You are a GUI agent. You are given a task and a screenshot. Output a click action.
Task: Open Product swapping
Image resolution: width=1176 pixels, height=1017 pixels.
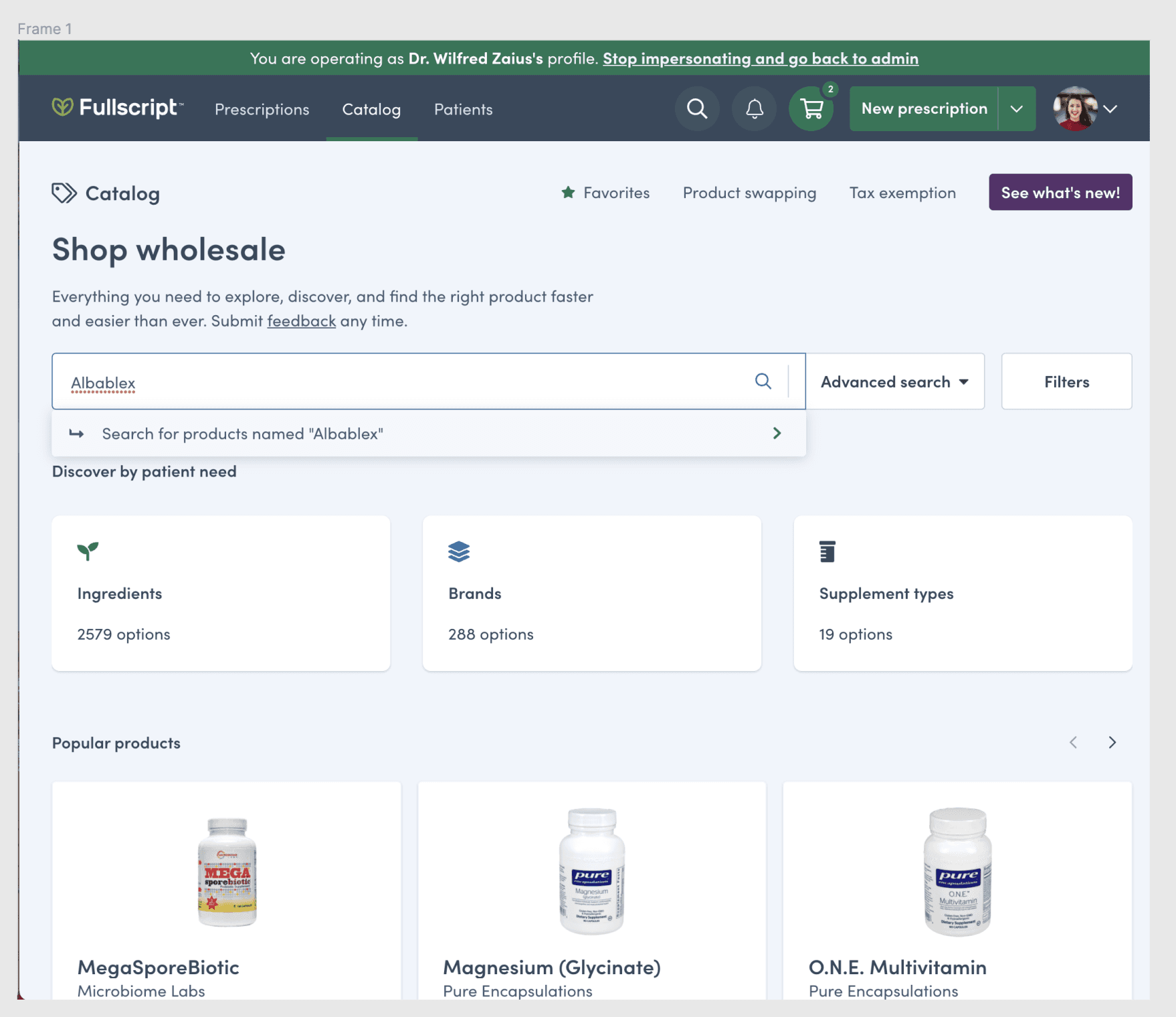749,193
